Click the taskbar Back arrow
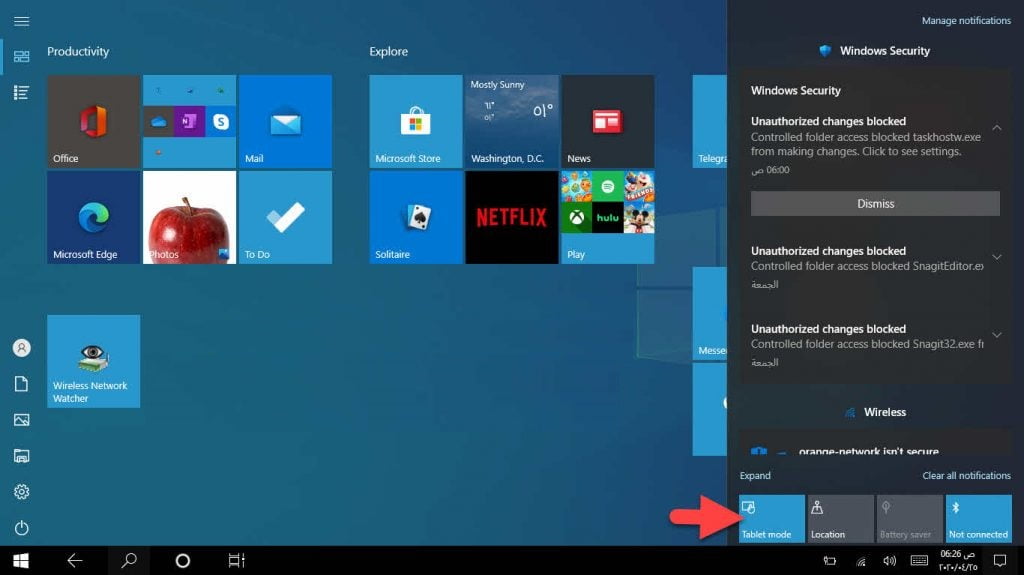1024x575 pixels. click(74, 561)
